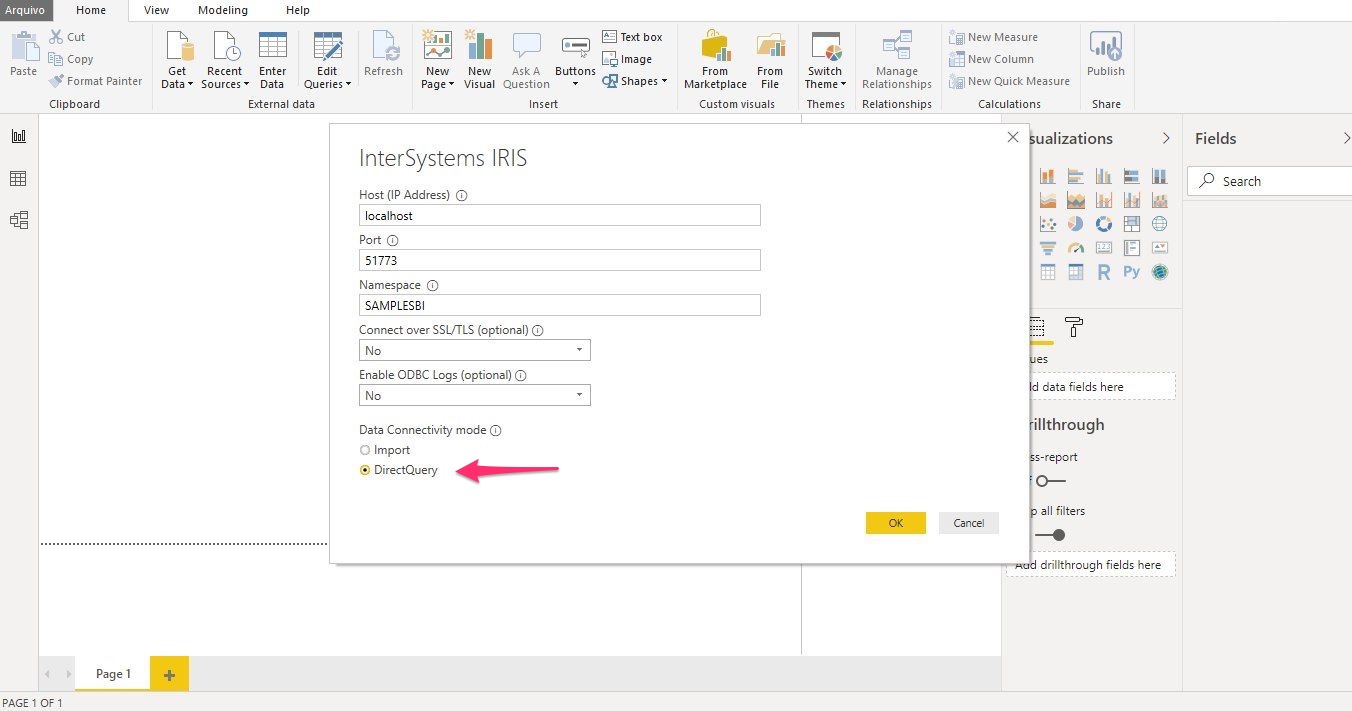Image resolution: width=1352 pixels, height=711 pixels.
Task: Click the Format paint roller icon
Action: 1074,327
